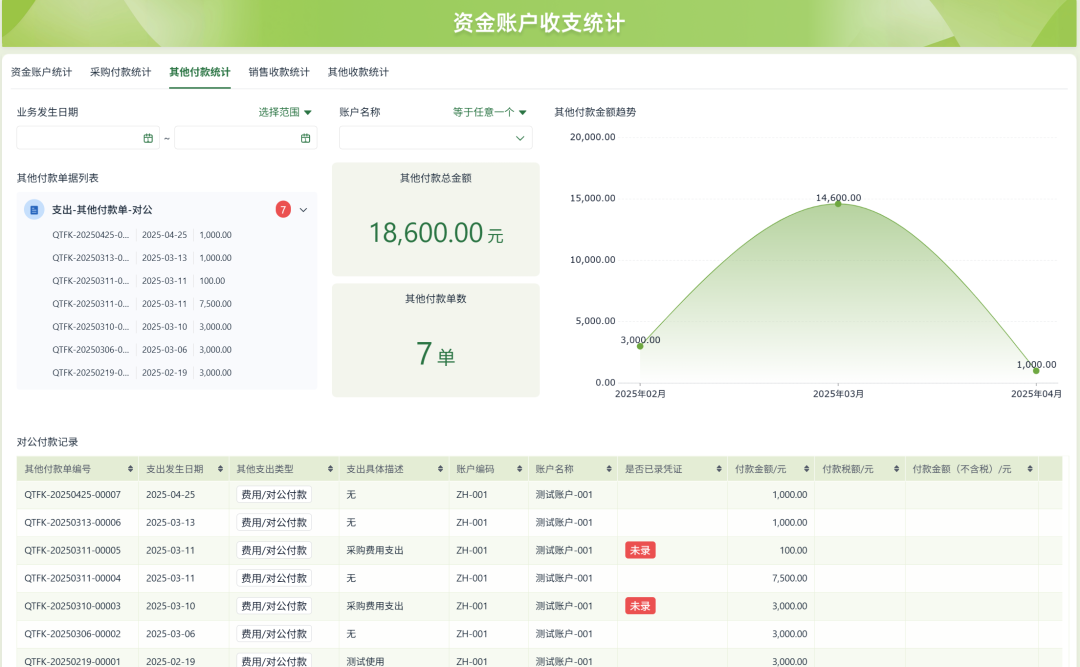Sort table by 账户编码 sort icon
The image size is (1080, 667).
click(519, 469)
